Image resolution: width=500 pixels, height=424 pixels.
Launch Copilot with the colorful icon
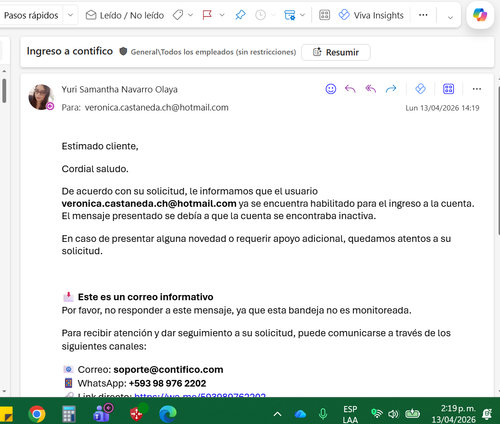click(x=480, y=15)
